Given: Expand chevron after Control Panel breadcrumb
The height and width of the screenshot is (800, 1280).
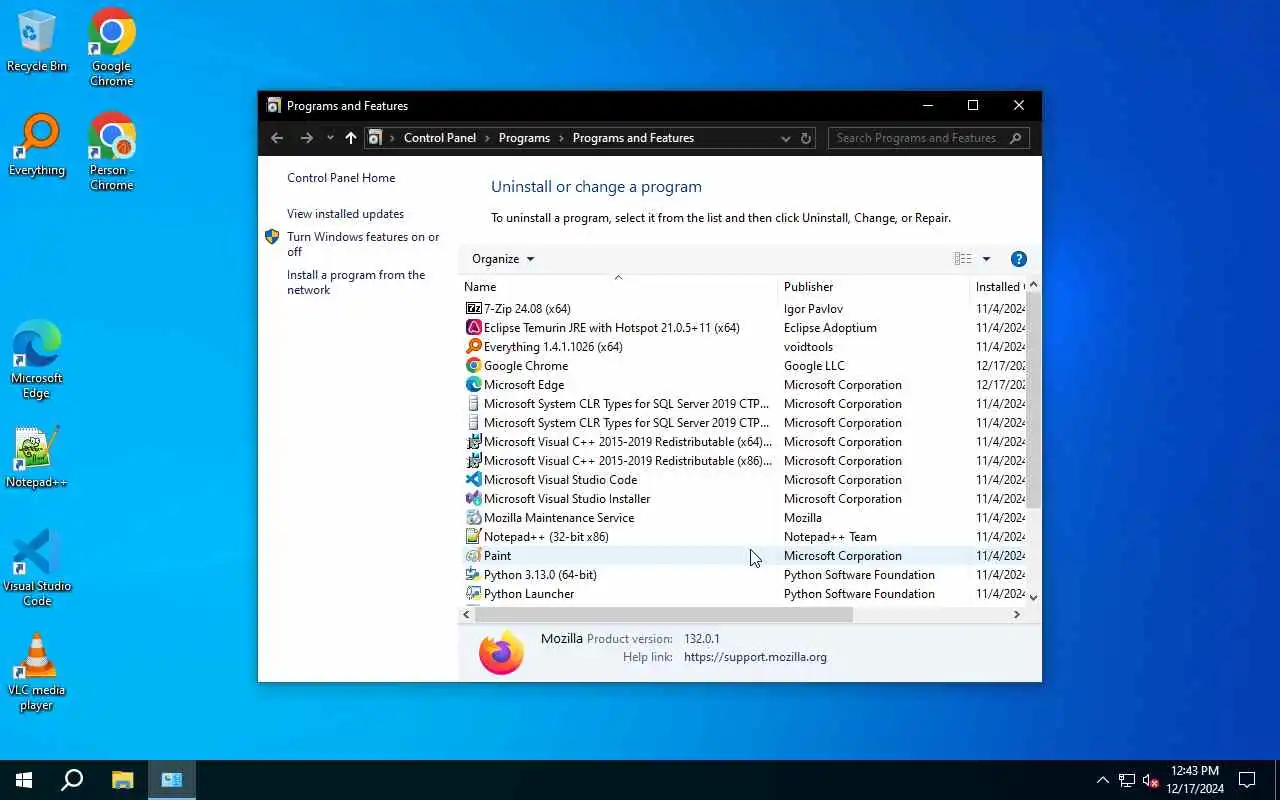Looking at the screenshot, I should tap(488, 138).
